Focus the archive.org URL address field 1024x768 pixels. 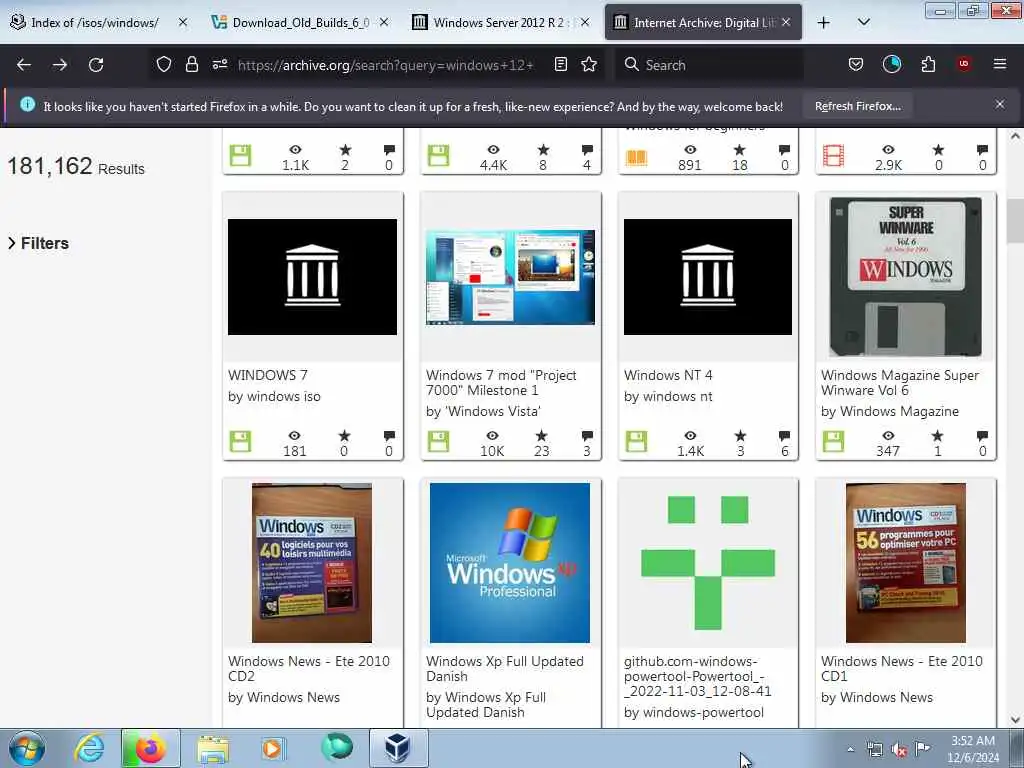pyautogui.click(x=387, y=65)
